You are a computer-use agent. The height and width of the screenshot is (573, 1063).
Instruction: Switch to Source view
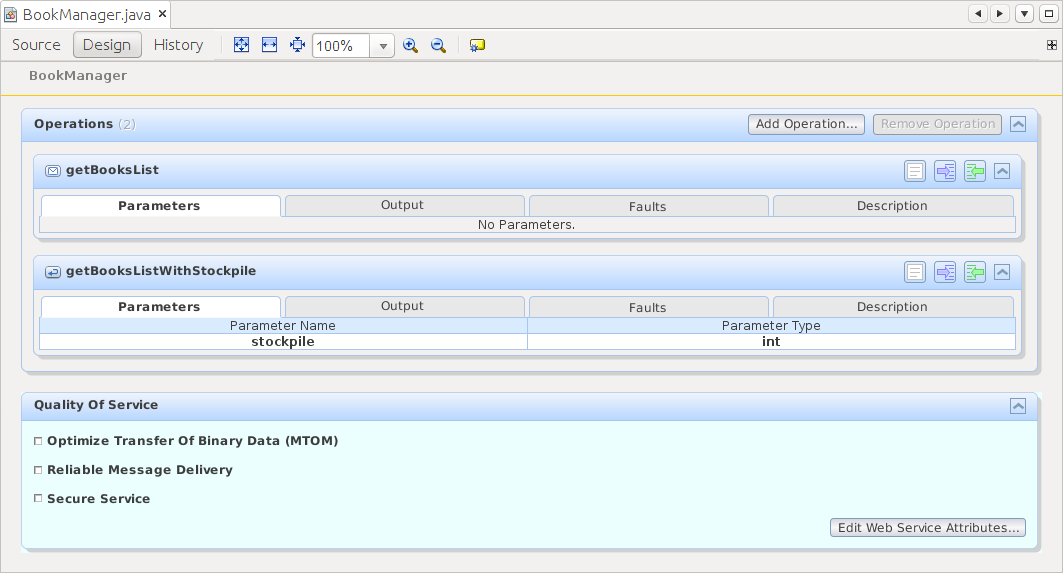[37, 45]
